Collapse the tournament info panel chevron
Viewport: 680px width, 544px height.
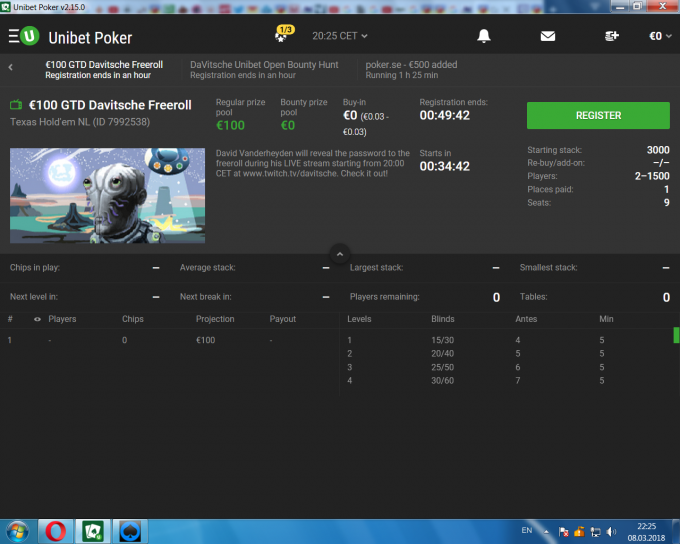[340, 254]
